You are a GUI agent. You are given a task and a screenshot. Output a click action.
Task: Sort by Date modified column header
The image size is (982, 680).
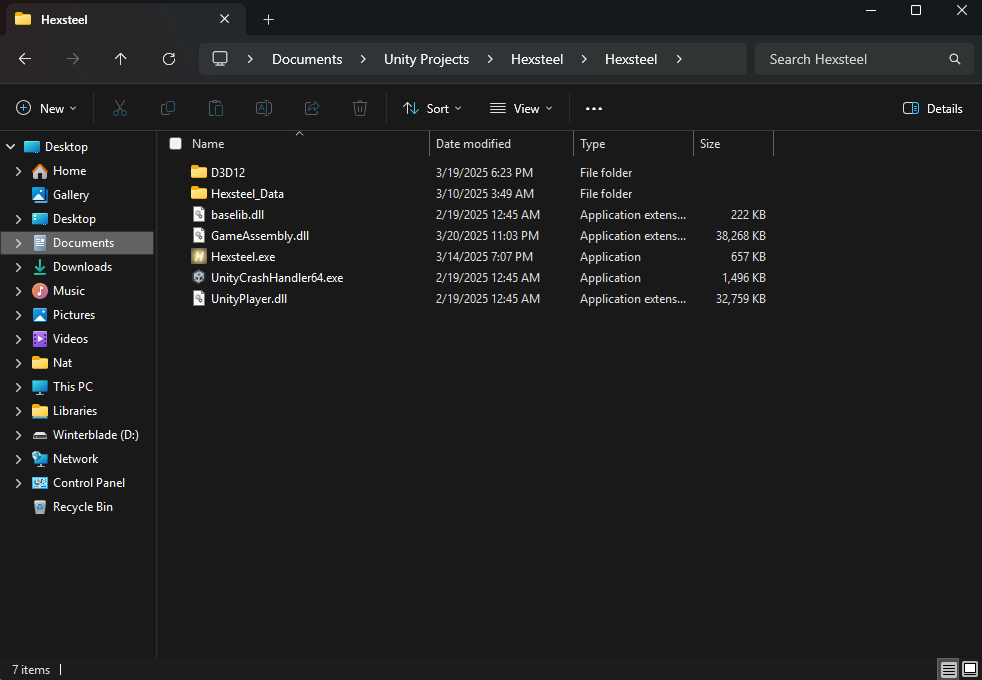(501, 143)
